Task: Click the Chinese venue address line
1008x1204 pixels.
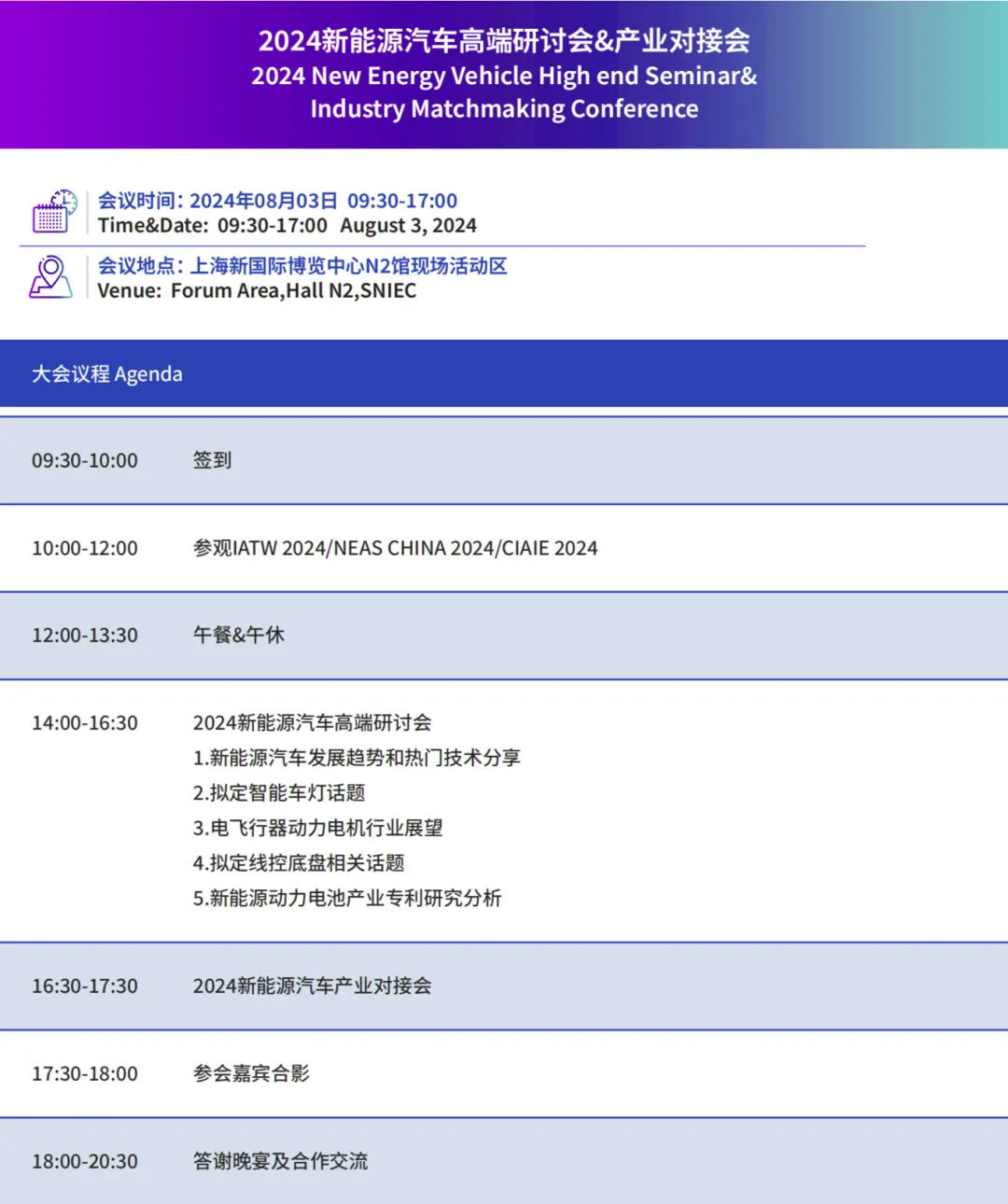Action: click(x=302, y=266)
